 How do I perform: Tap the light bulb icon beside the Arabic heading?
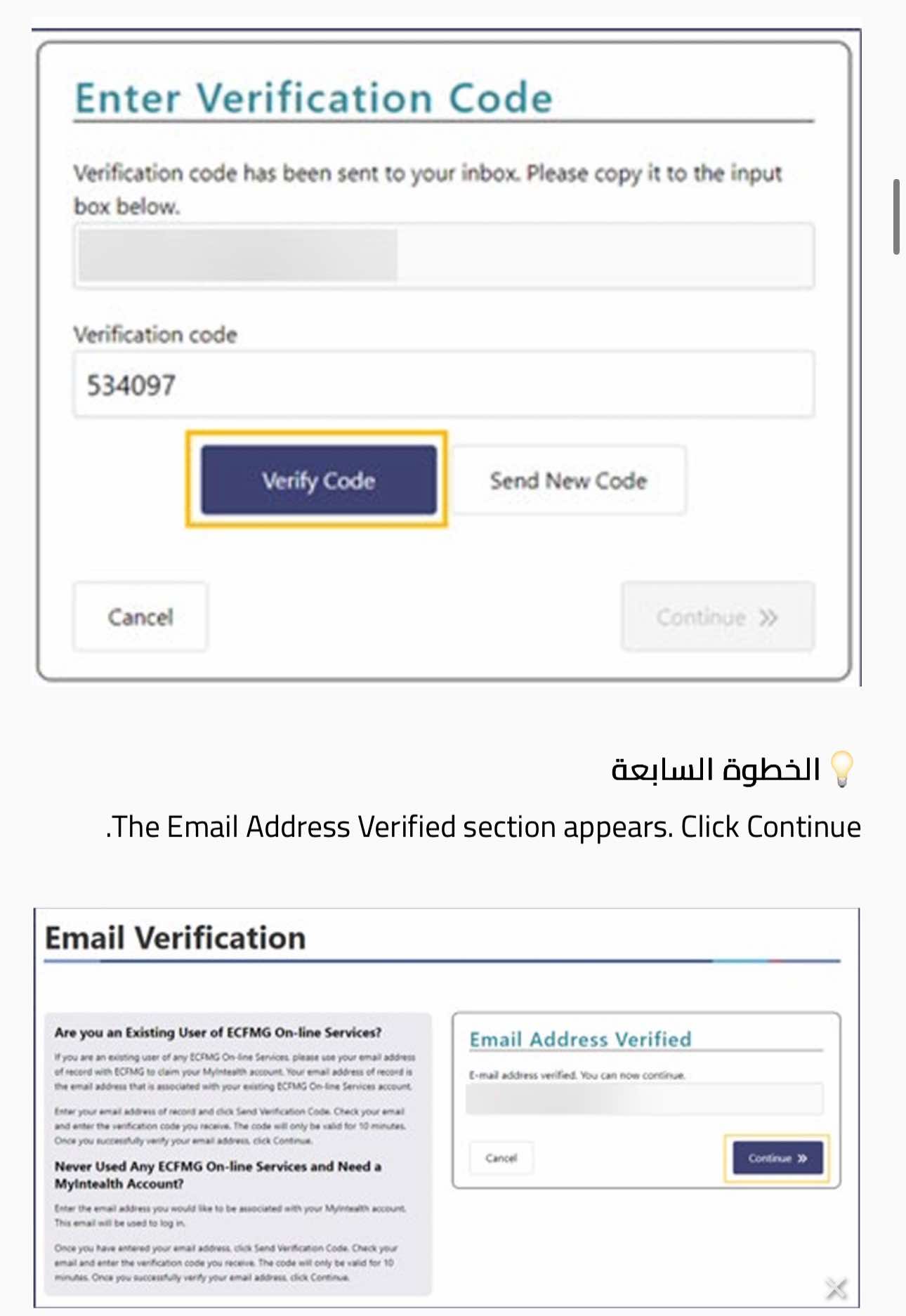[841, 769]
